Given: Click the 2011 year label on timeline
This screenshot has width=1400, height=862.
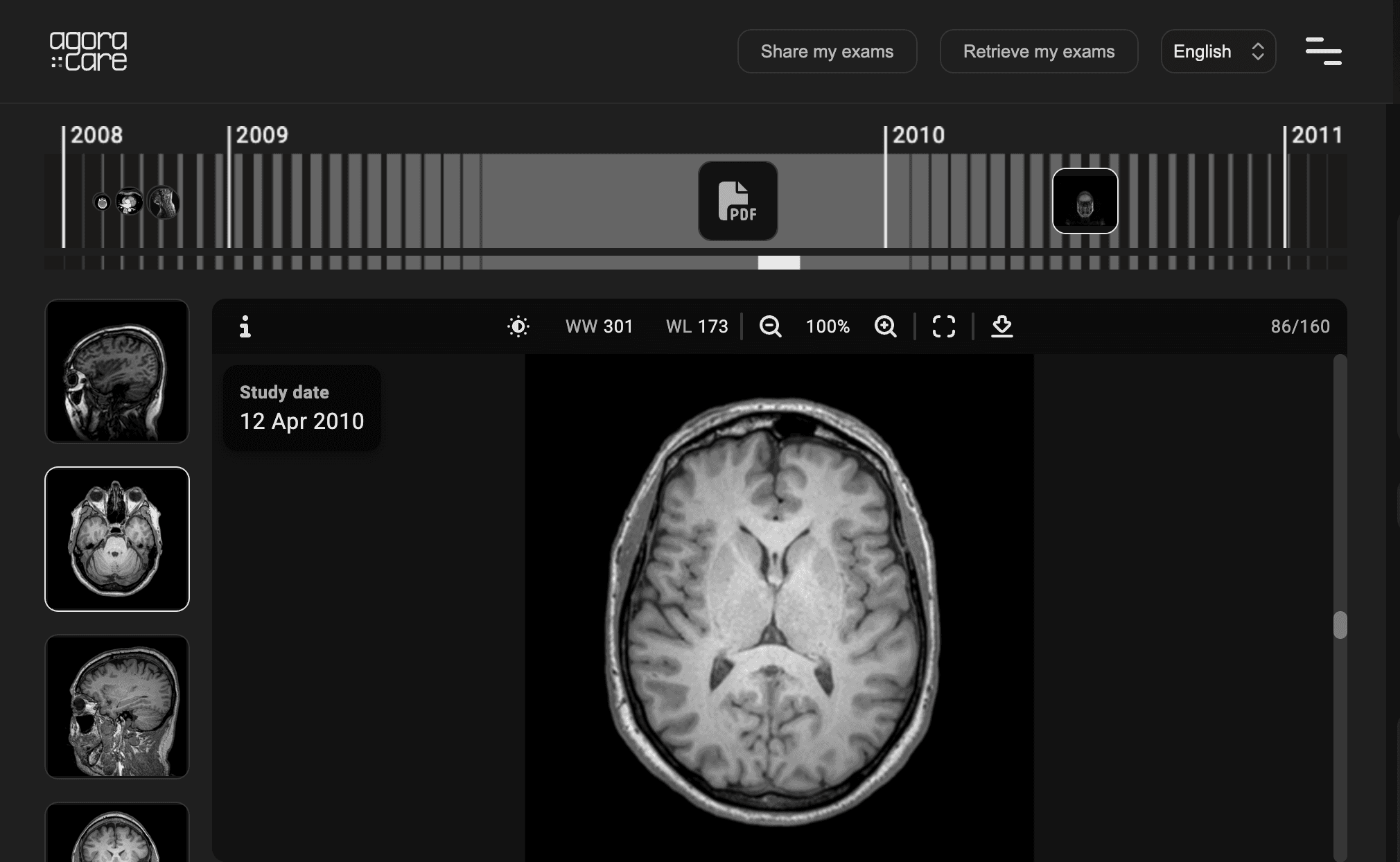Looking at the screenshot, I should click(1317, 135).
